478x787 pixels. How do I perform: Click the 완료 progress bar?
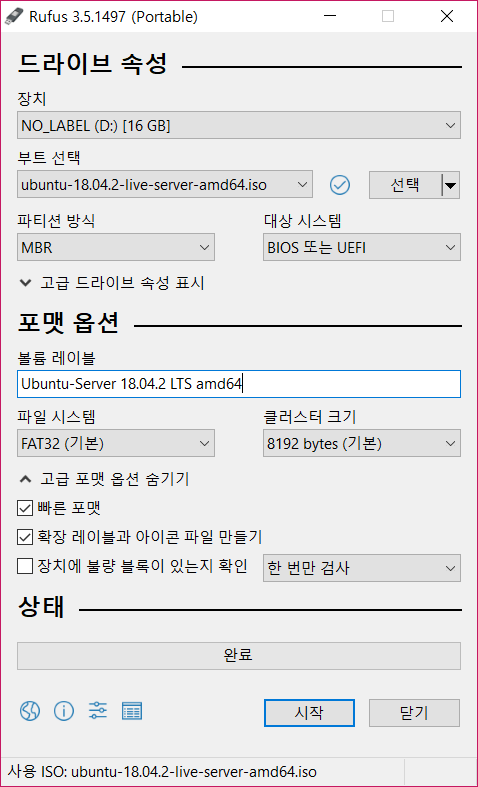239,655
